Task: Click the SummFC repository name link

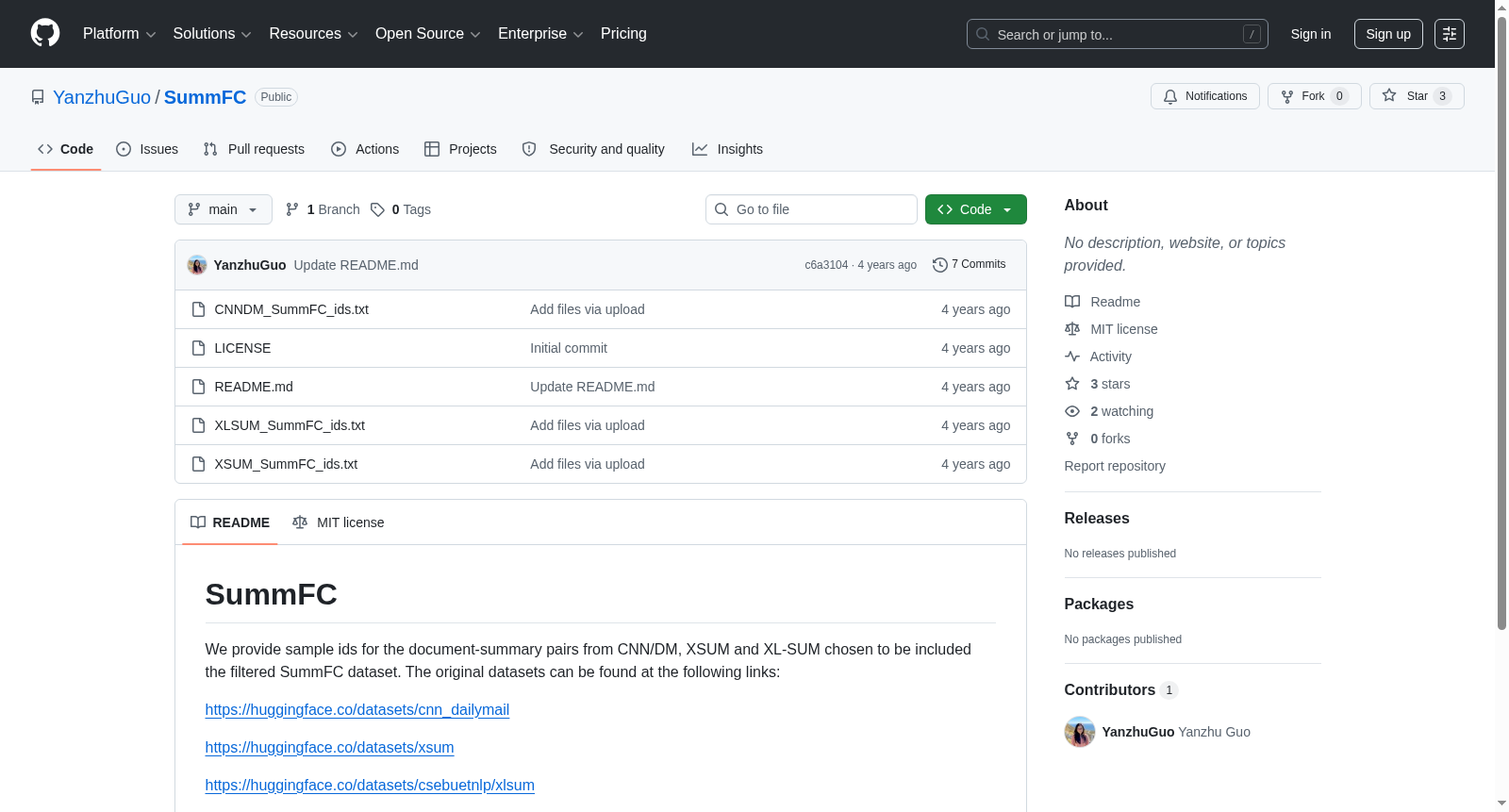Action: [205, 97]
